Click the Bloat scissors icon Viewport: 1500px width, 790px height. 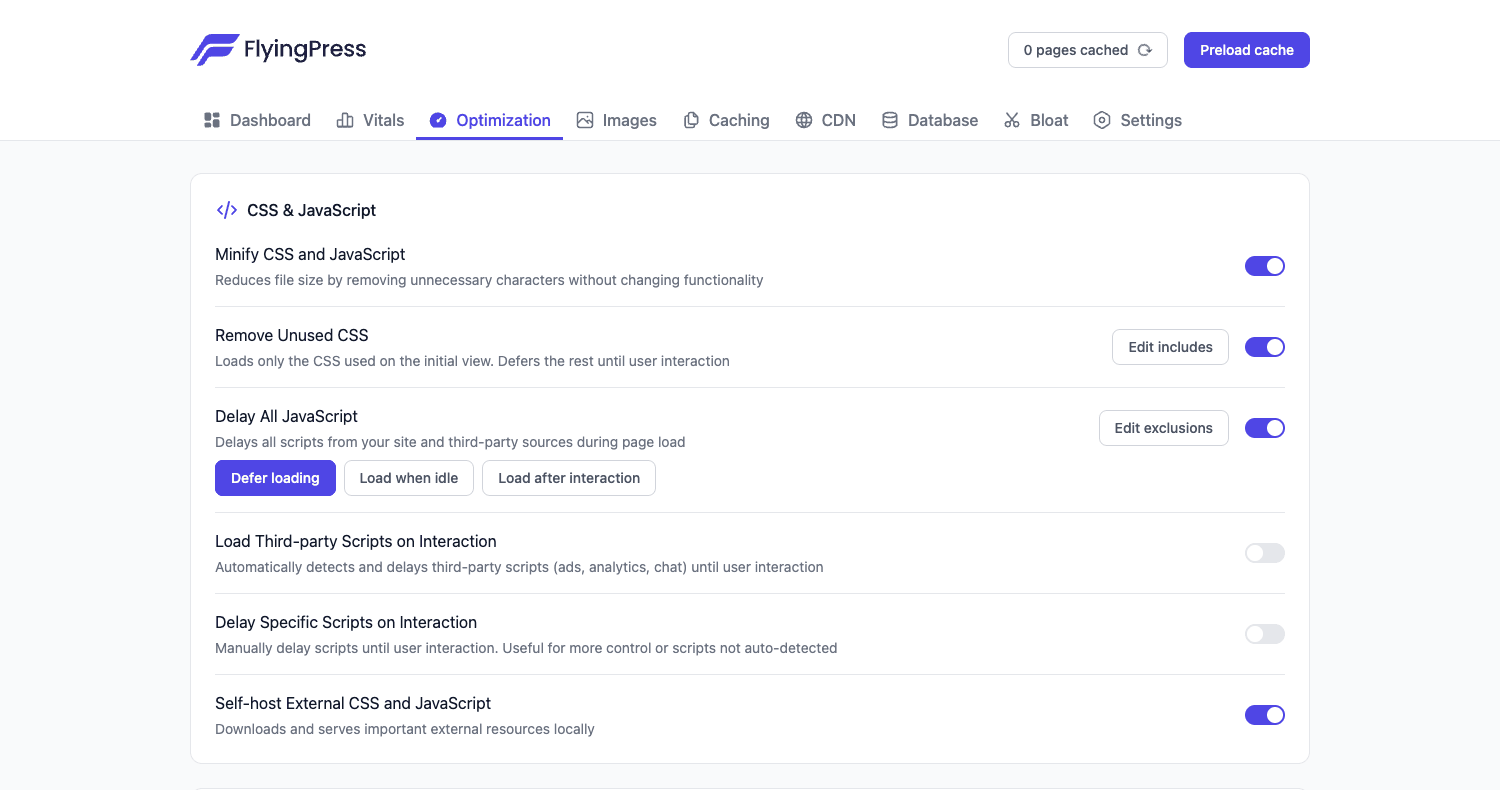pyautogui.click(x=1012, y=120)
